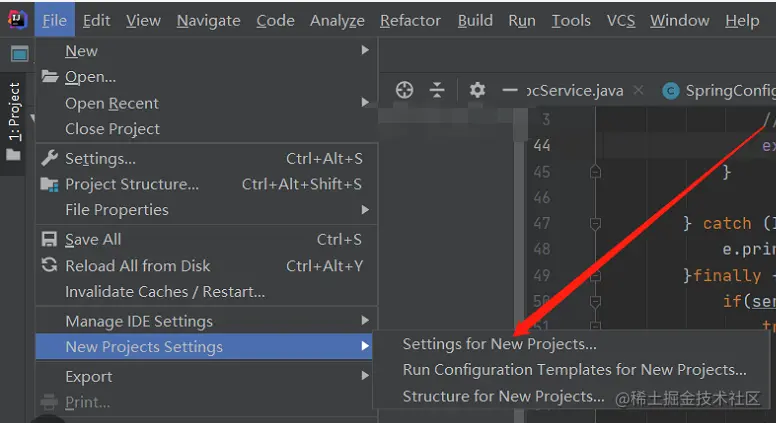This screenshot has height=423, width=776.
Task: Click Invalidate Caches / Restart...
Action: 165,292
